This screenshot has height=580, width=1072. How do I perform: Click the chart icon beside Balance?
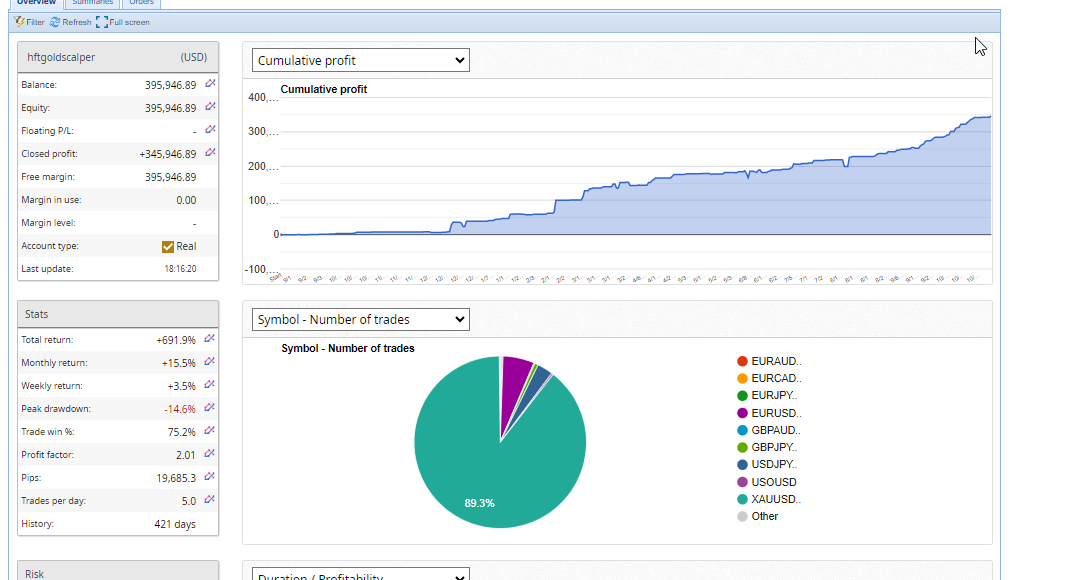coord(210,85)
